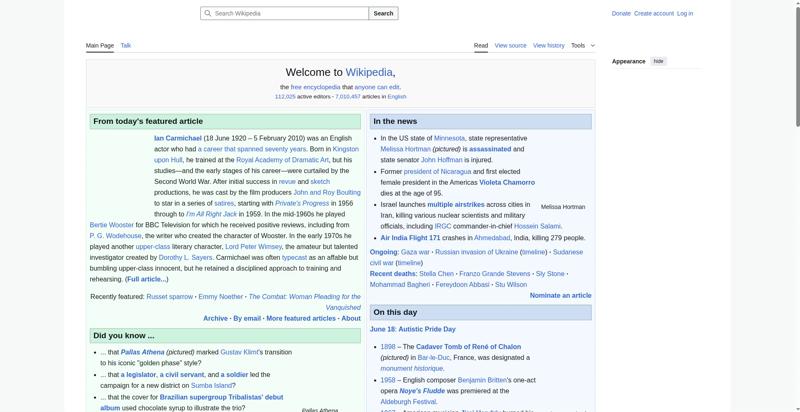This screenshot has height=412, width=800.
Task: Click the Log in link
Action: (x=685, y=14)
